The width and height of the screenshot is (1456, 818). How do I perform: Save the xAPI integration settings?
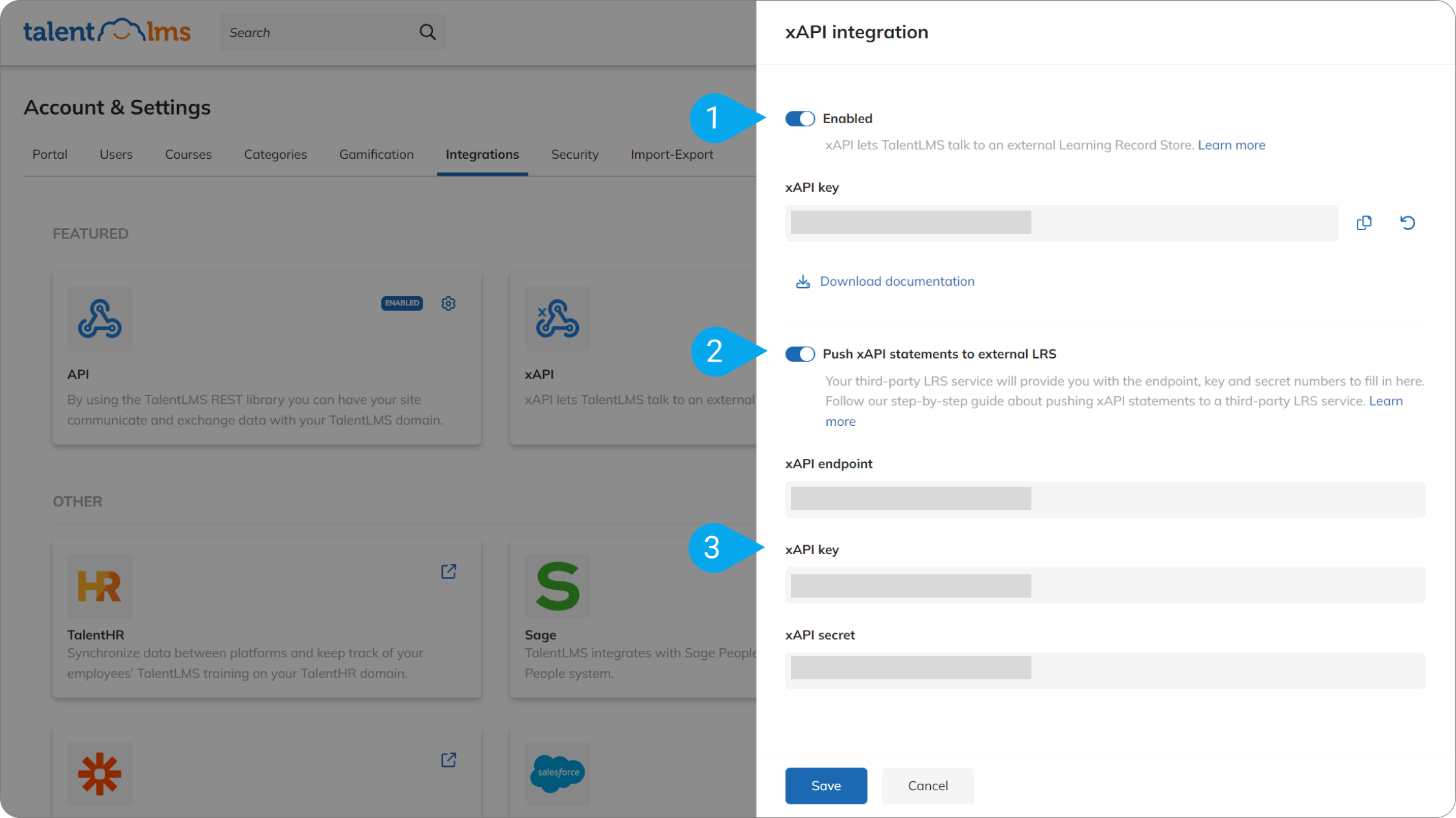click(826, 786)
